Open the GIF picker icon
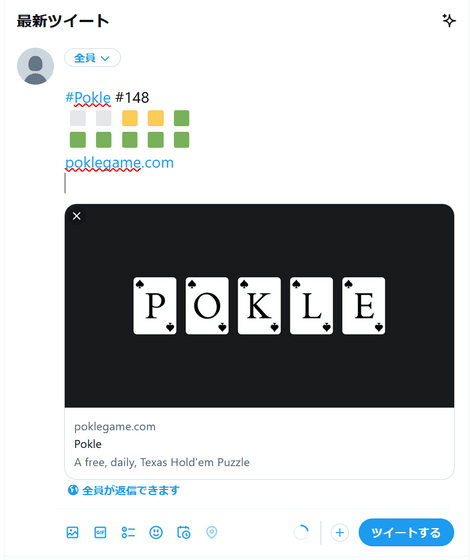Image resolution: width=470 pixels, height=560 pixels. [100, 532]
